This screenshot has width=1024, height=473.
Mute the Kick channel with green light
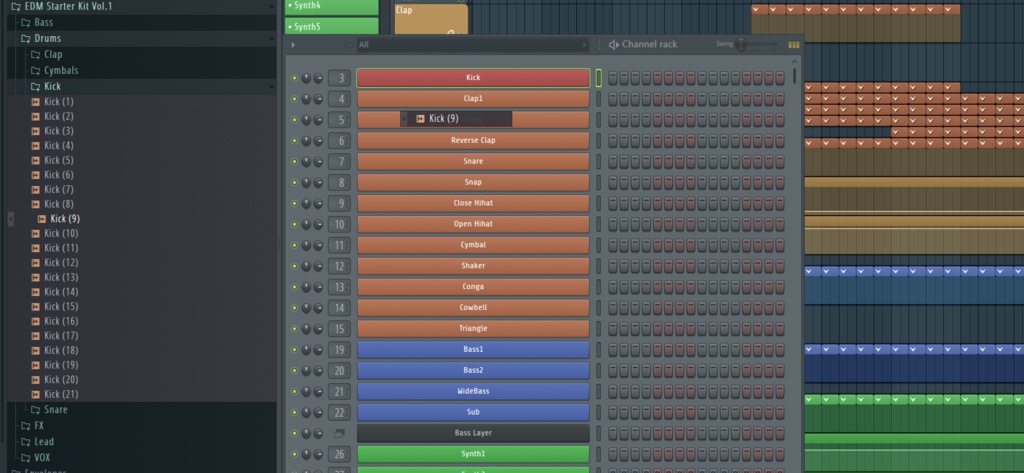coord(295,78)
